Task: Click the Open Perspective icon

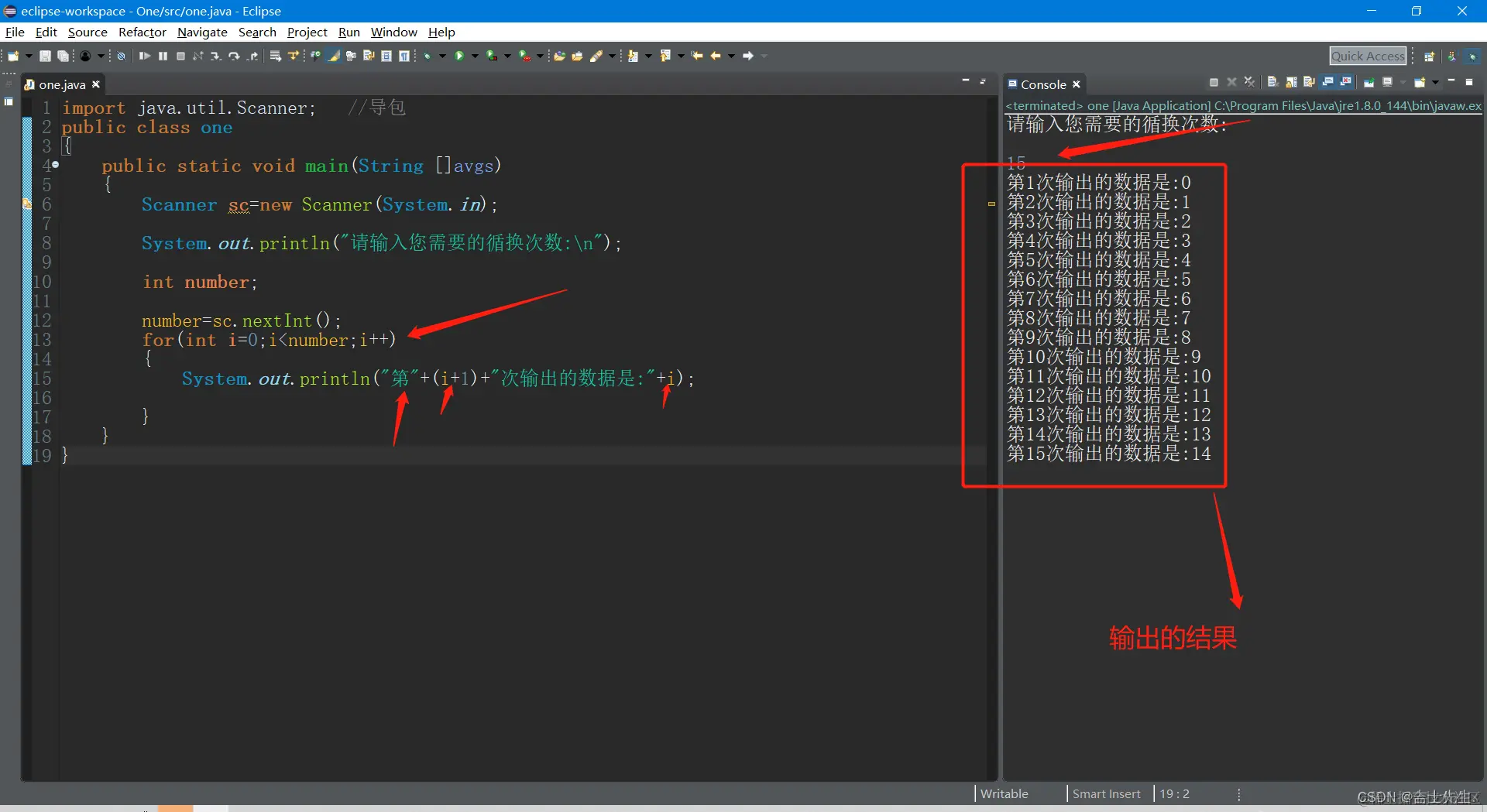Action: point(1430,57)
